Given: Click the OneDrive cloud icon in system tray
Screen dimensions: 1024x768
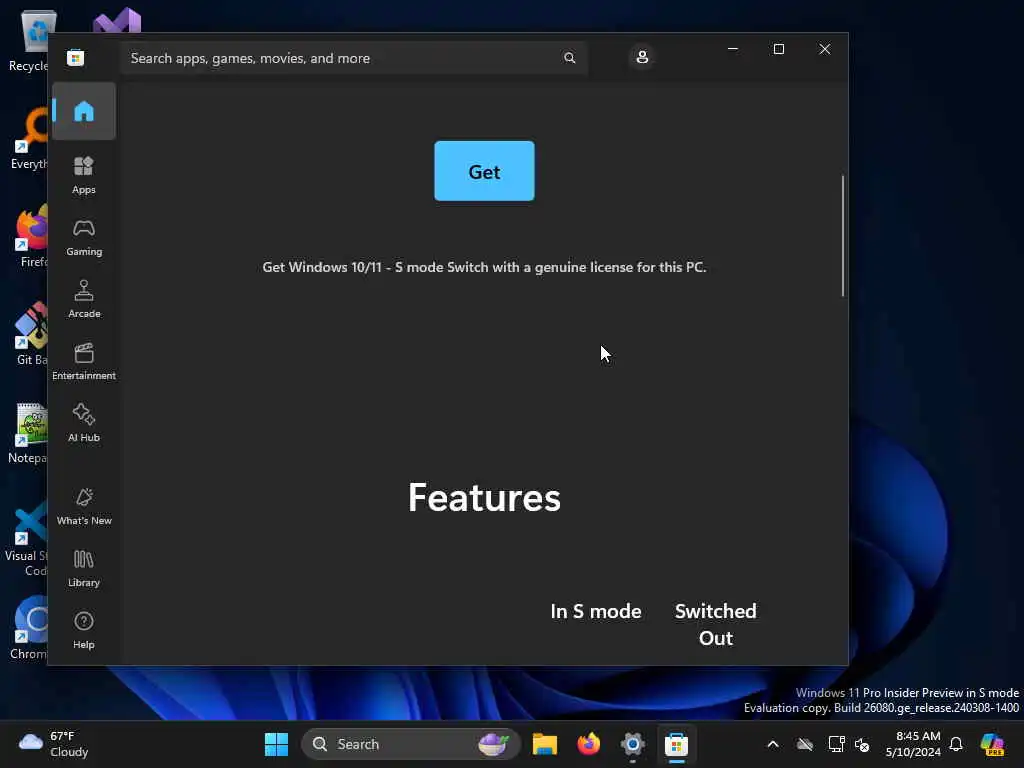Looking at the screenshot, I should coord(805,744).
